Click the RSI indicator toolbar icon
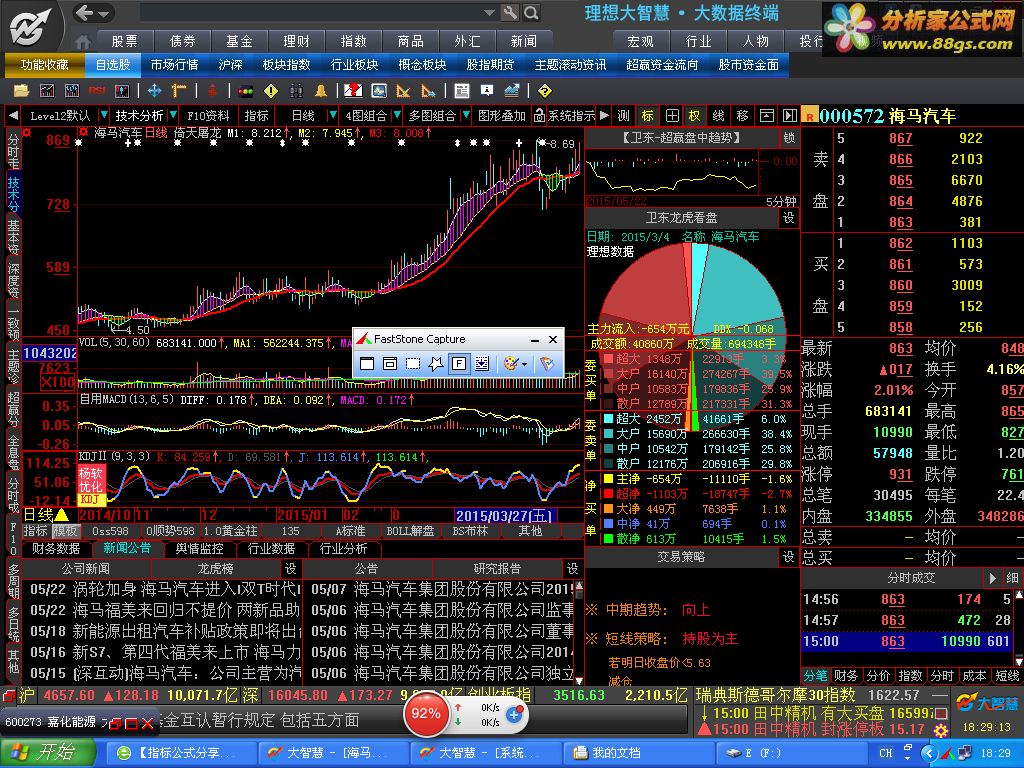 [x=97, y=91]
